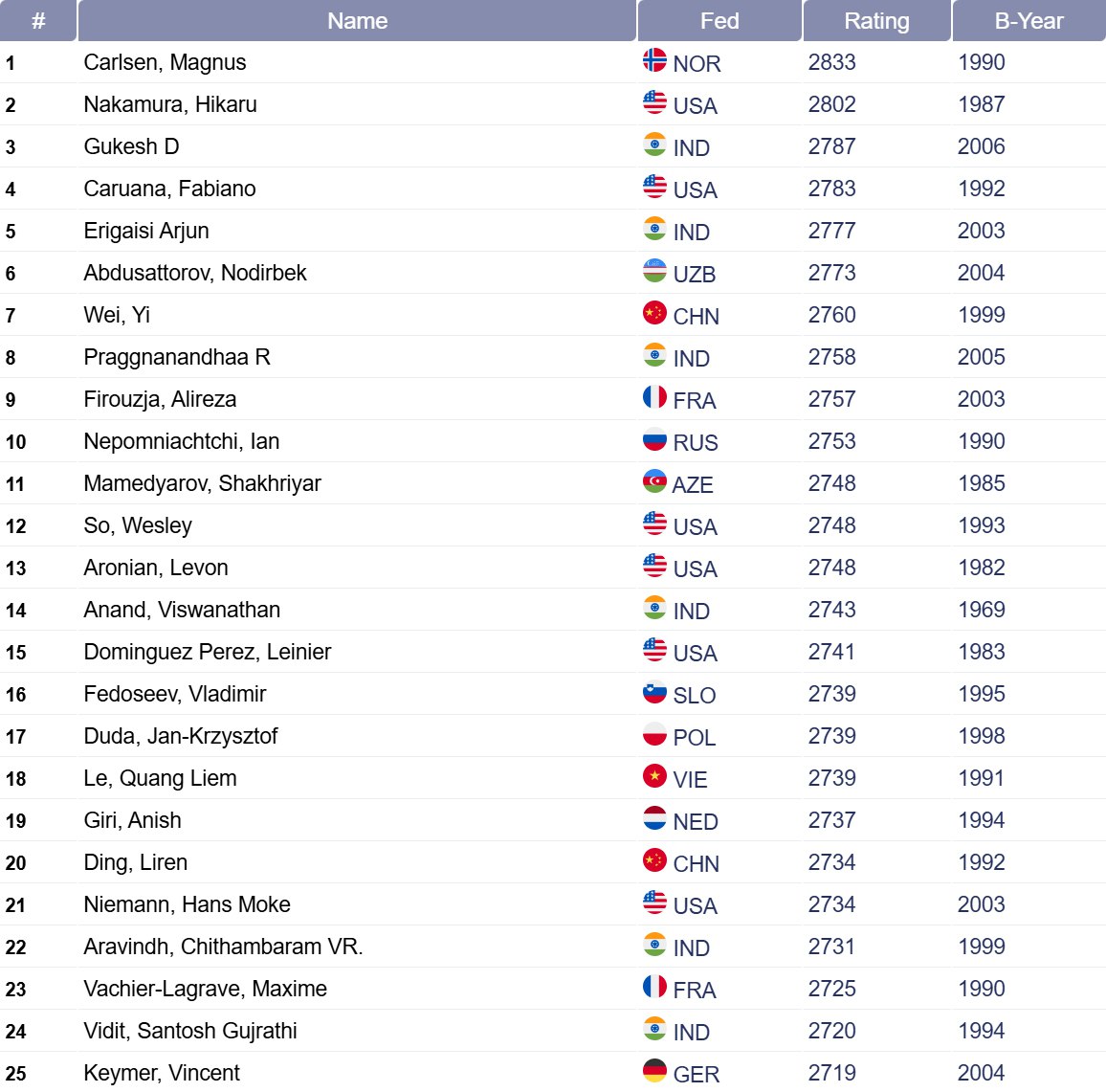1106x1092 pixels.
Task: Click the Uzbekistan flag next to Abdusattorov
Action: 654,271
